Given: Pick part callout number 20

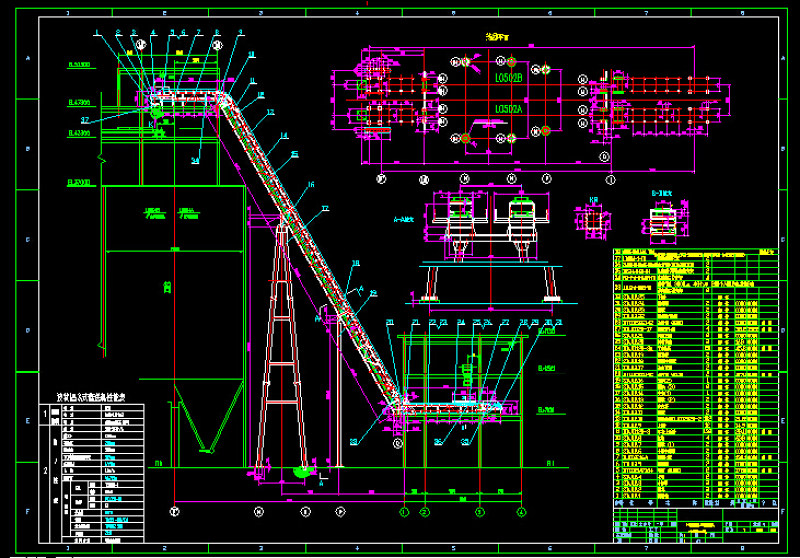Looking at the screenshot, I should (390, 322).
